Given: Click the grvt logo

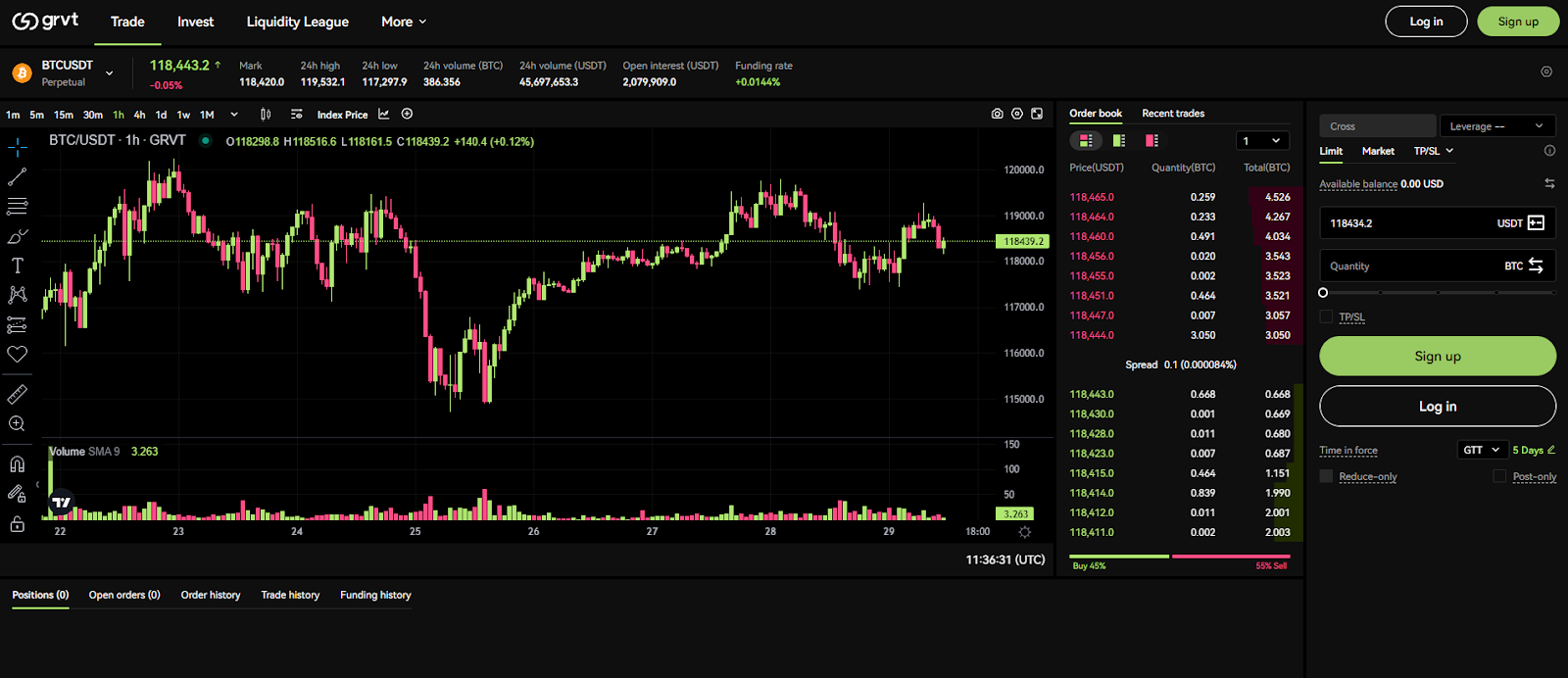Looking at the screenshot, I should coord(45,21).
